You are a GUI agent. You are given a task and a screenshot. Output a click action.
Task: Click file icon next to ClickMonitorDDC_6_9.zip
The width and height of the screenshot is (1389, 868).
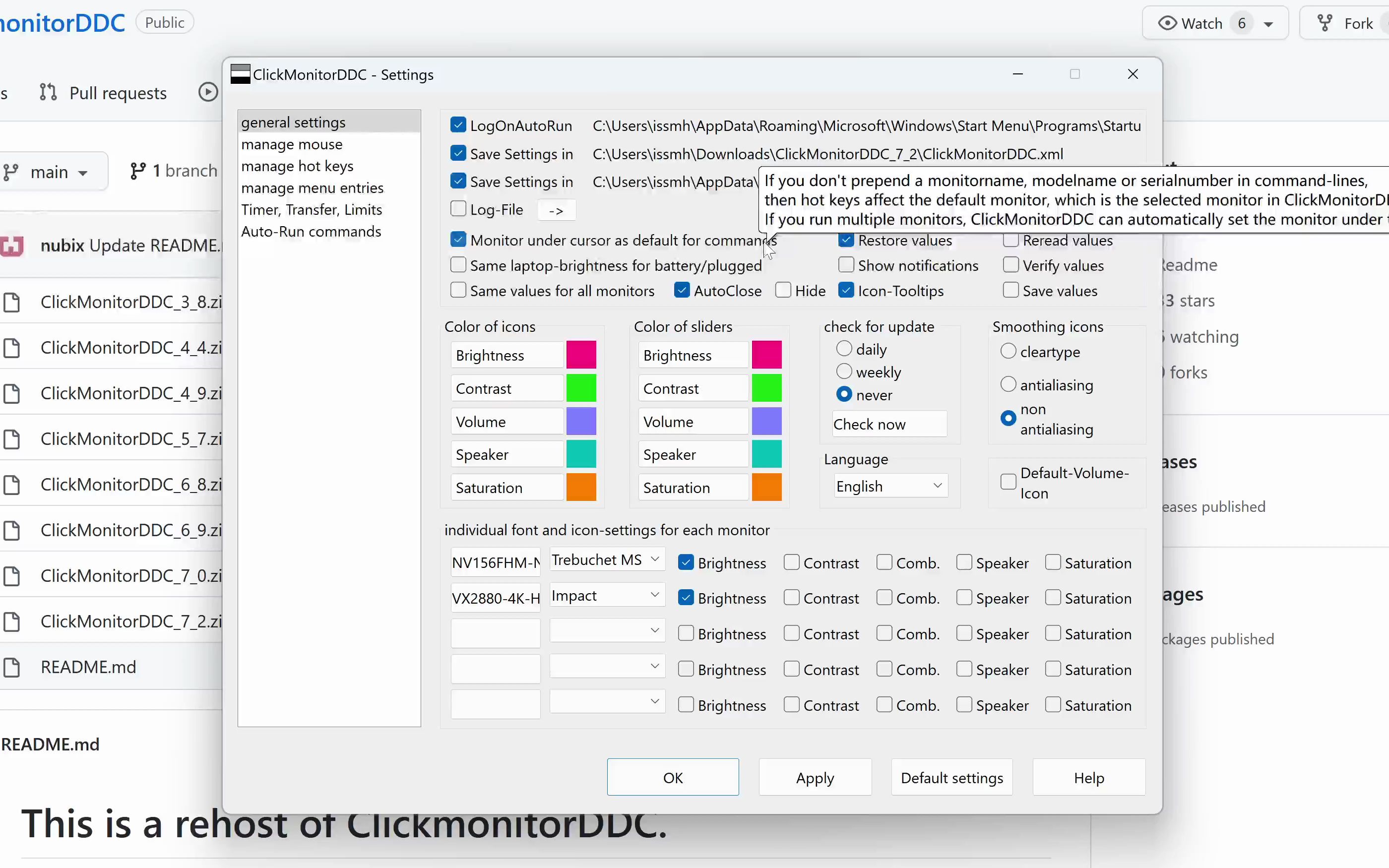click(11, 530)
